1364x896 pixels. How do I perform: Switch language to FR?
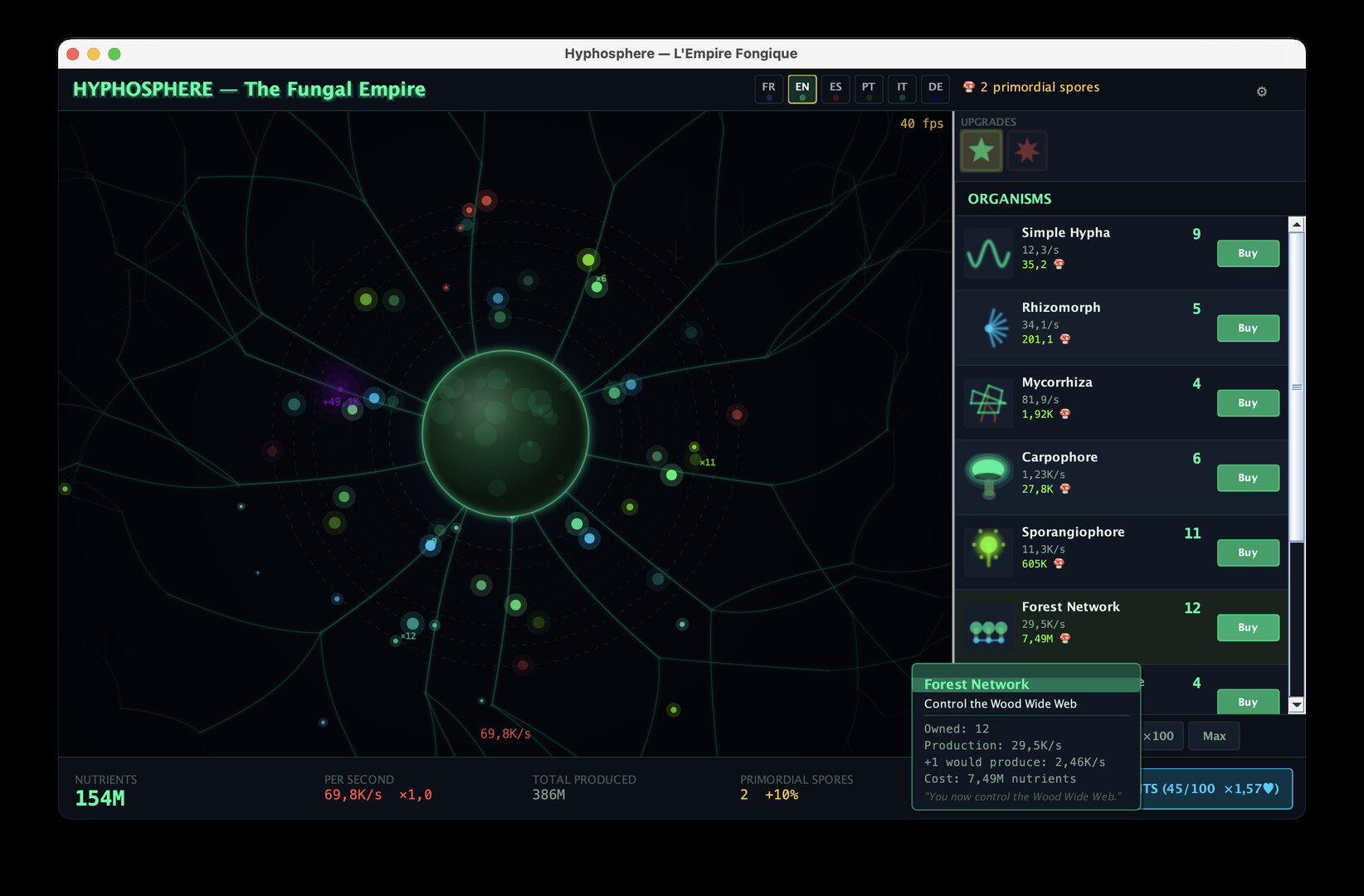pyautogui.click(x=768, y=89)
